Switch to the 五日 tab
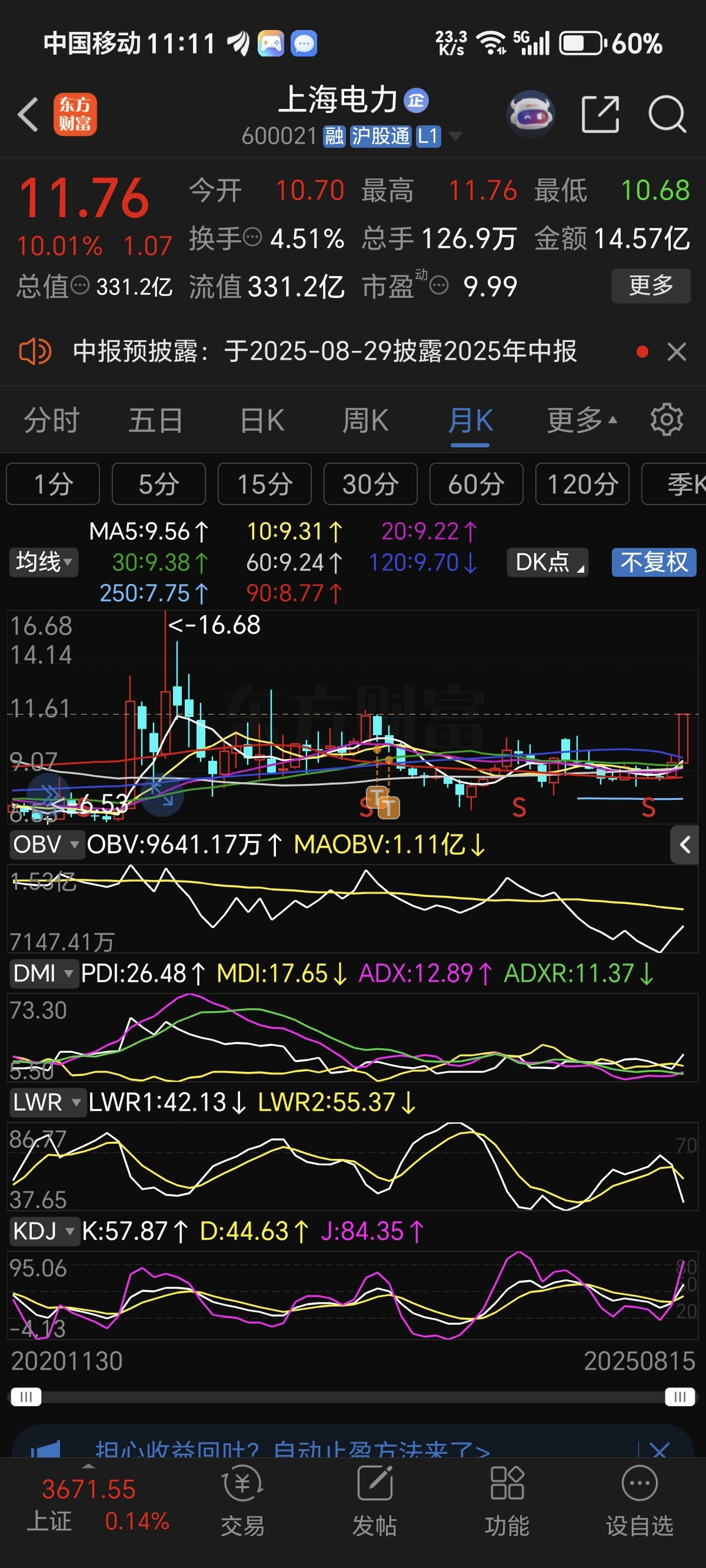Screen dimensions: 706x1568 [x=156, y=420]
